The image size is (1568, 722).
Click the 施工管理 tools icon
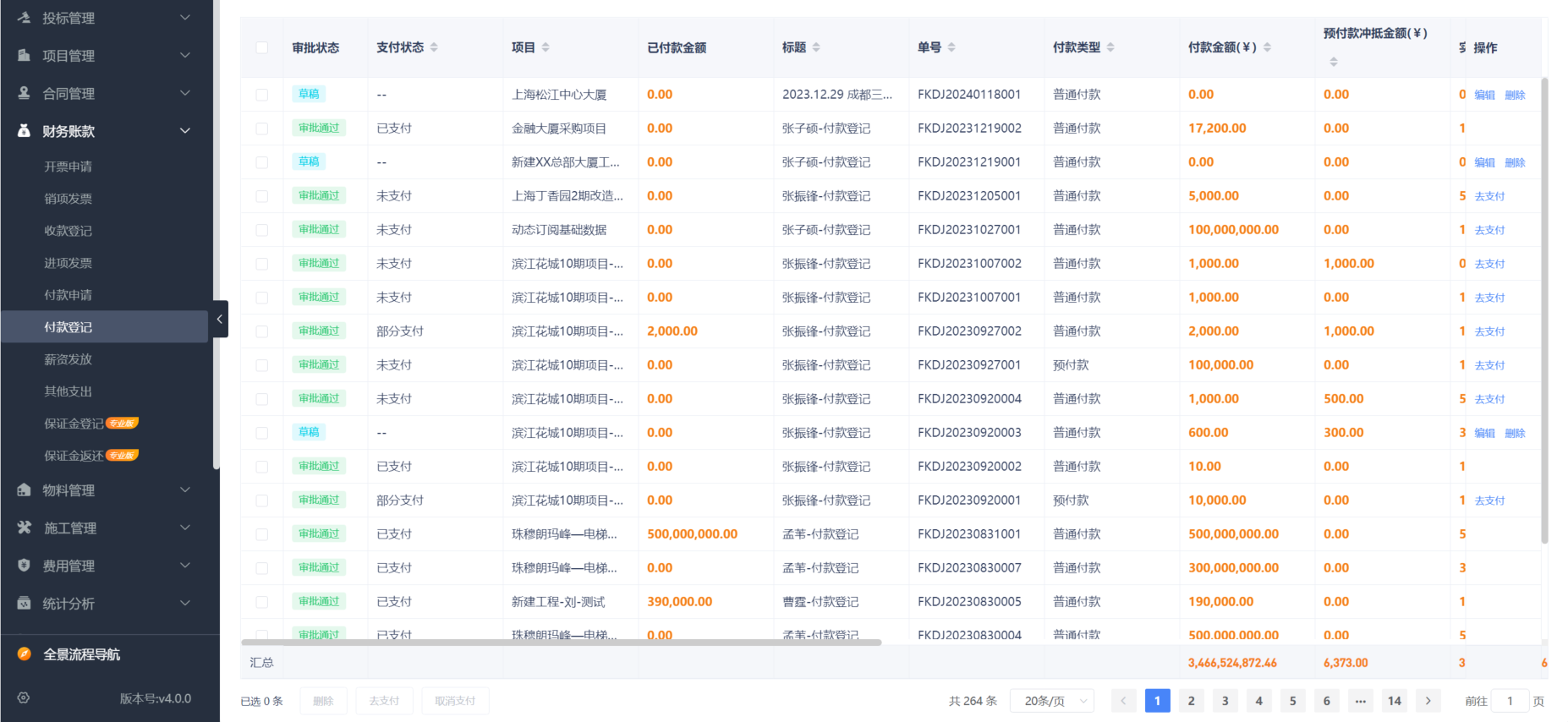pyautogui.click(x=25, y=528)
